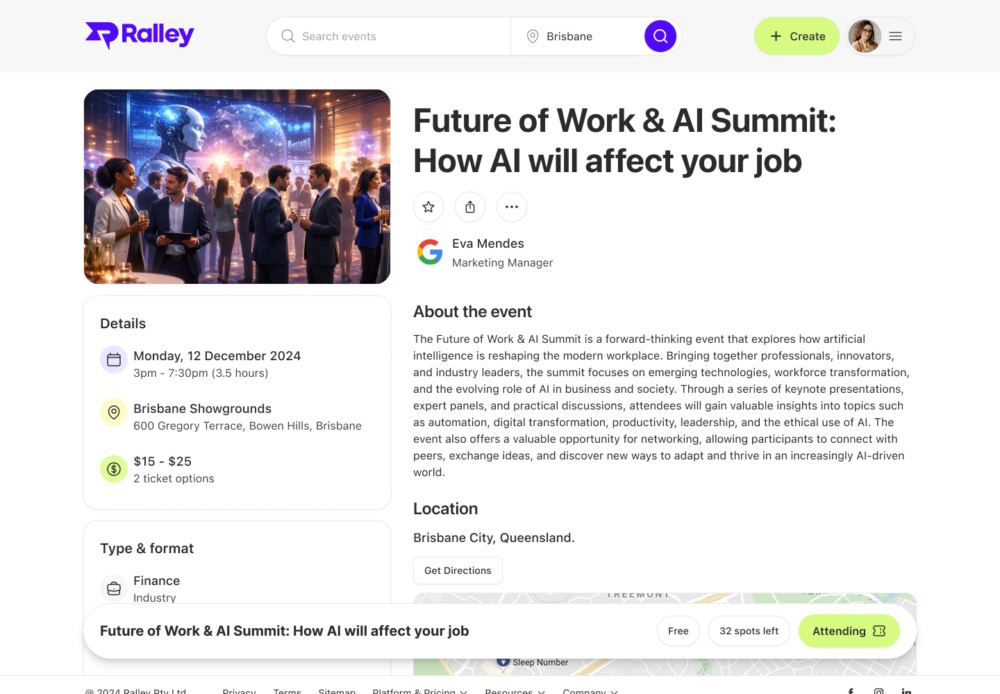Expand the Platform & Pricing footer menu

[x=417, y=691]
